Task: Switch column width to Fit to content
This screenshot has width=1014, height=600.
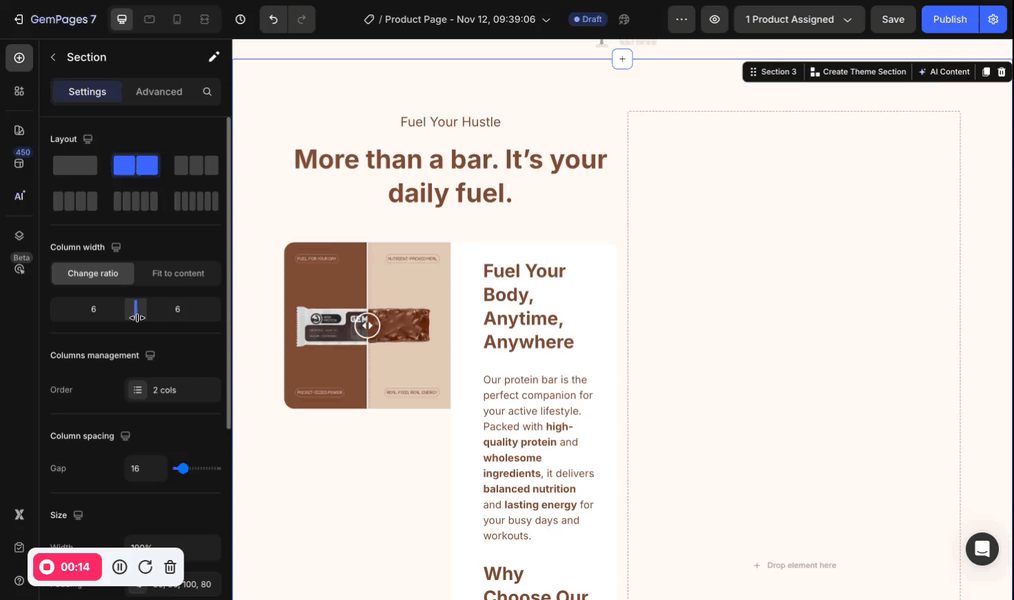Action: (x=178, y=273)
